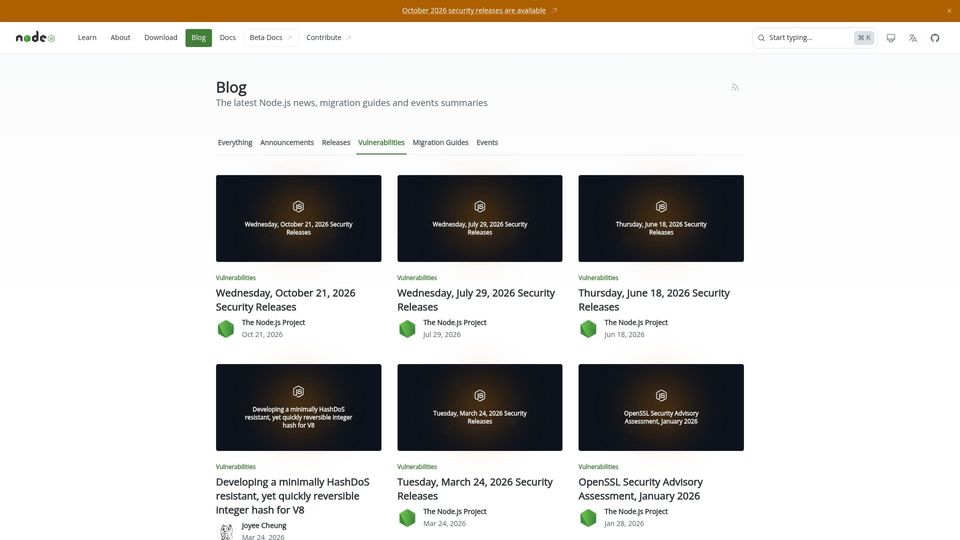This screenshot has height=540, width=960.
Task: Select the Blog nav item
Action: point(198,37)
